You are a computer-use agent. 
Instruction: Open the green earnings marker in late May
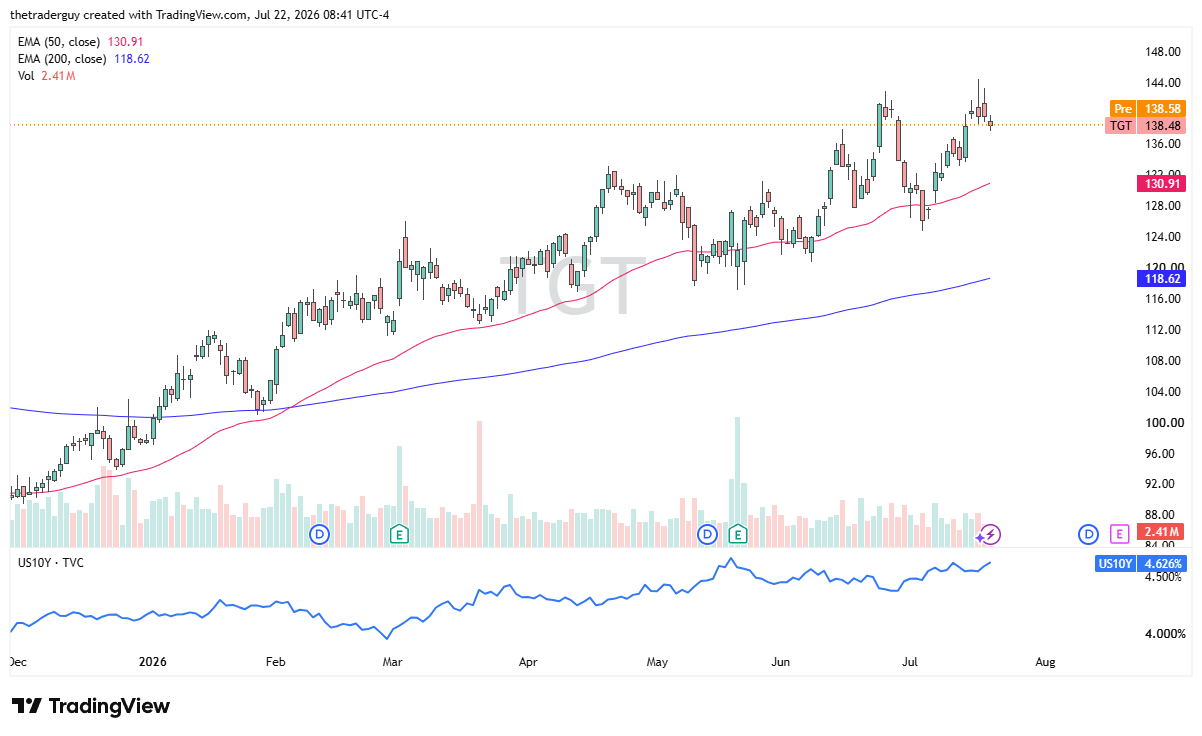(x=738, y=534)
